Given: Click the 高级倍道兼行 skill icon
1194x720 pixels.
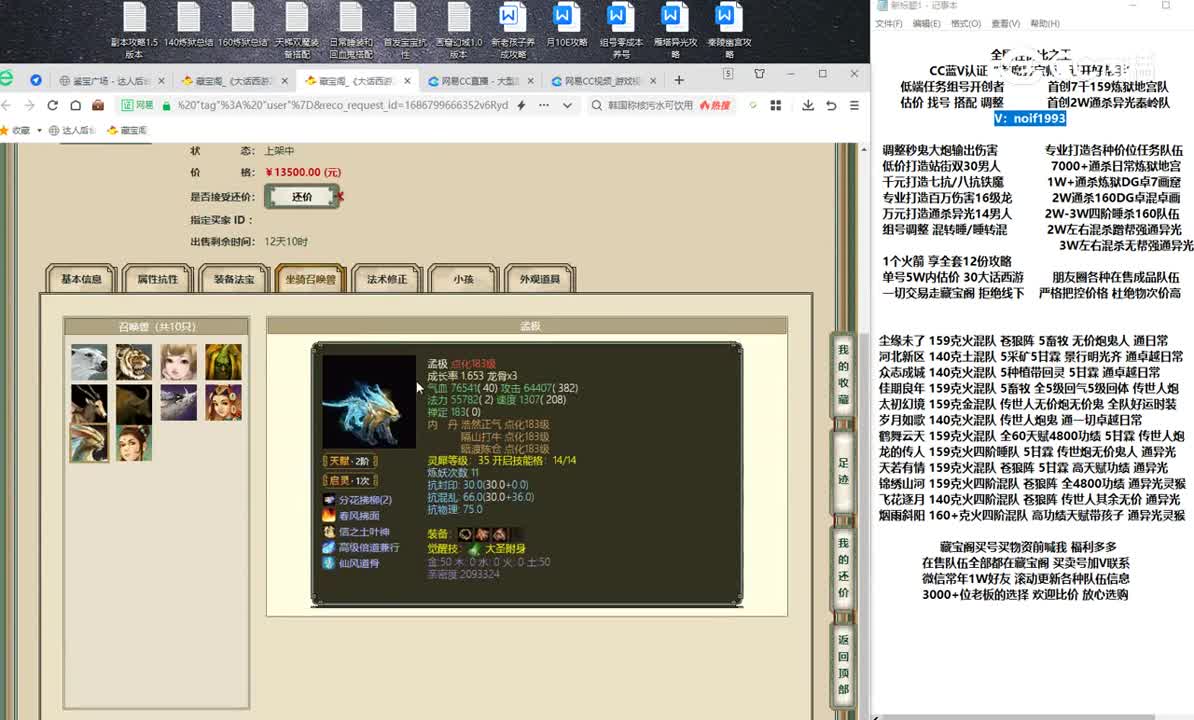Looking at the screenshot, I should [329, 547].
